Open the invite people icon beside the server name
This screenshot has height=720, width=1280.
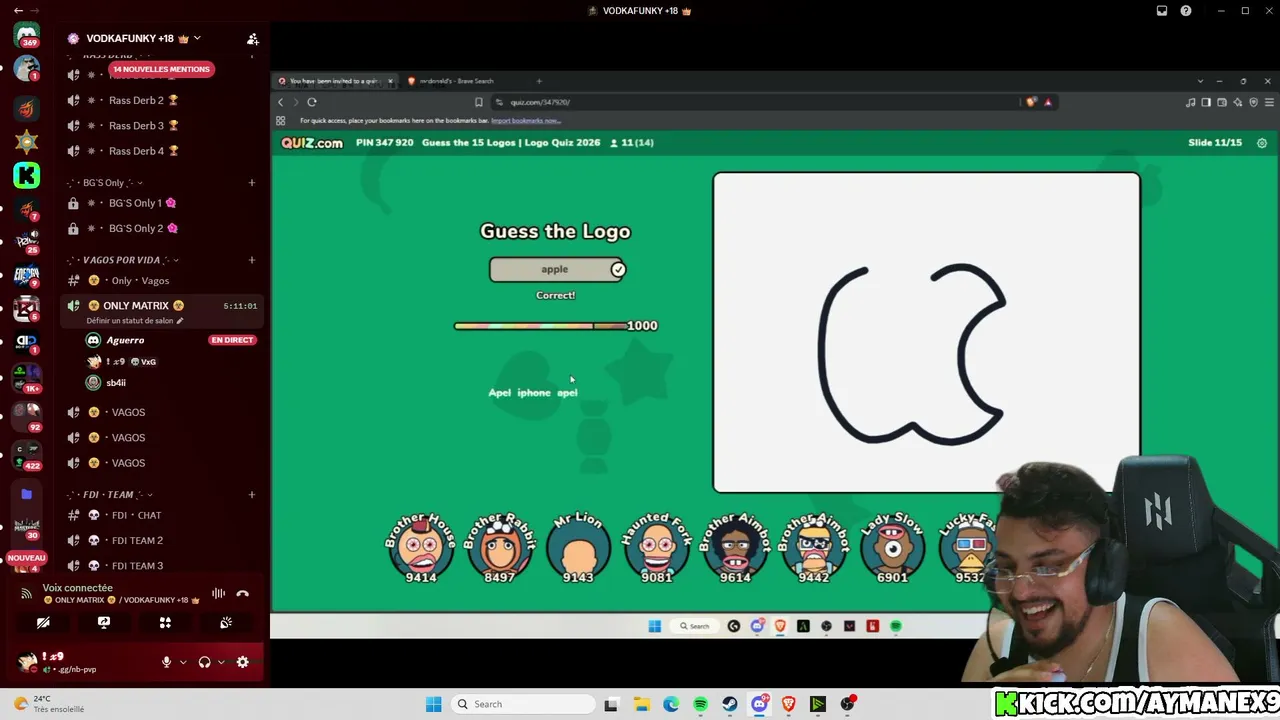(x=253, y=39)
